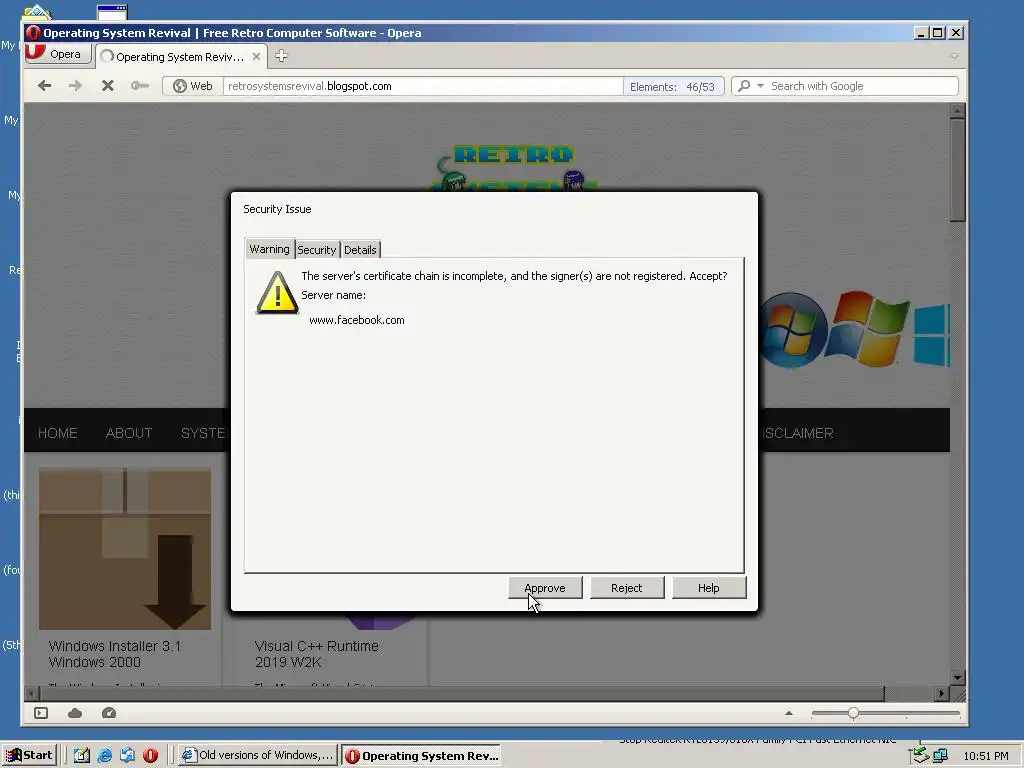
Task: Launch Outlook Express from Quick Launch
Action: 127,756
